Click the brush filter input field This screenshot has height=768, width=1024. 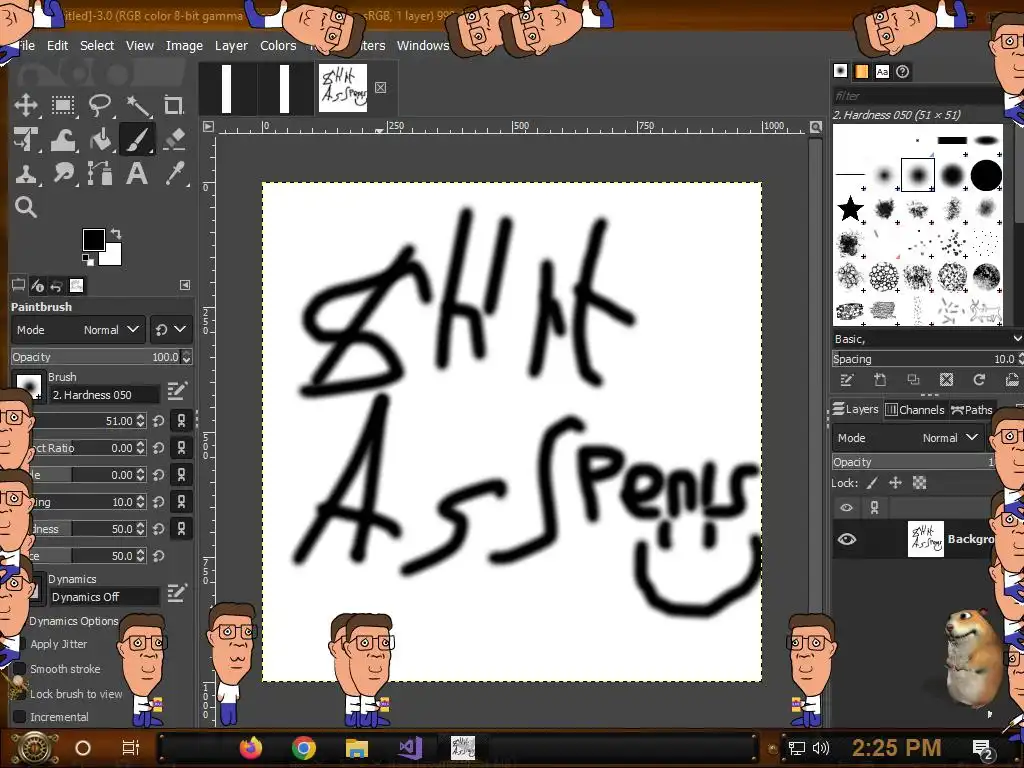coord(917,95)
